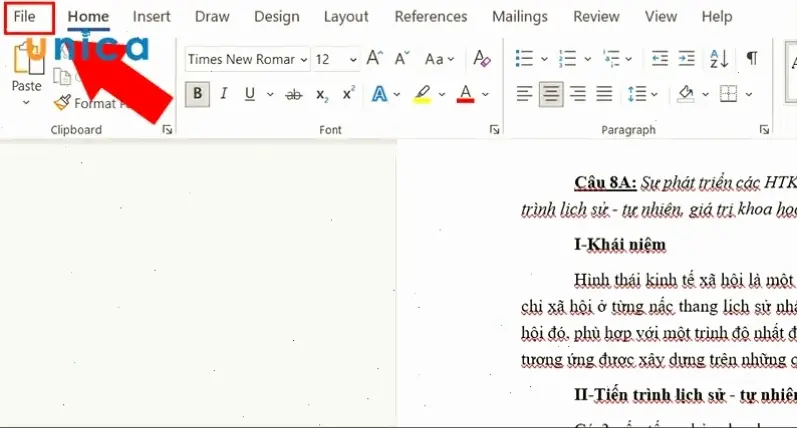Screen dimensions: 797x428
Task: Expand line spacing dropdown arrow
Action: [x=654, y=95]
